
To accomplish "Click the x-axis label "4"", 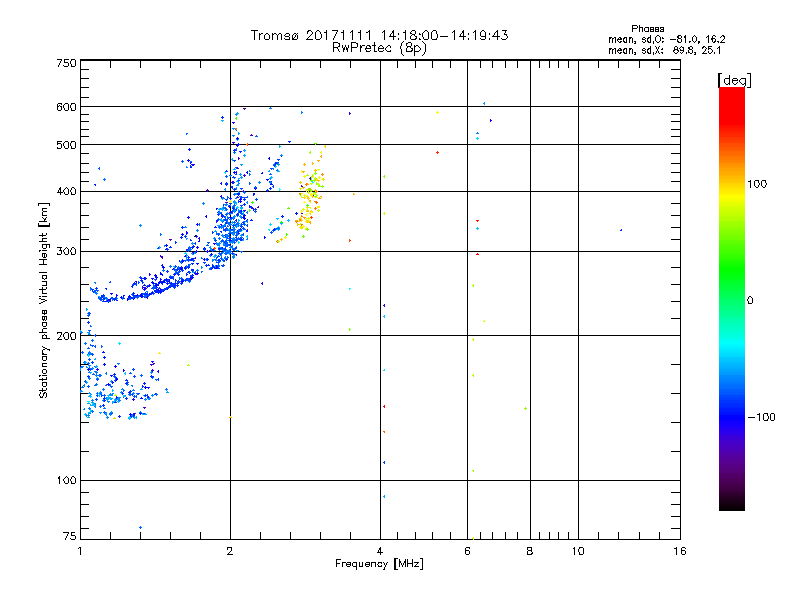I will pyautogui.click(x=380, y=551).
